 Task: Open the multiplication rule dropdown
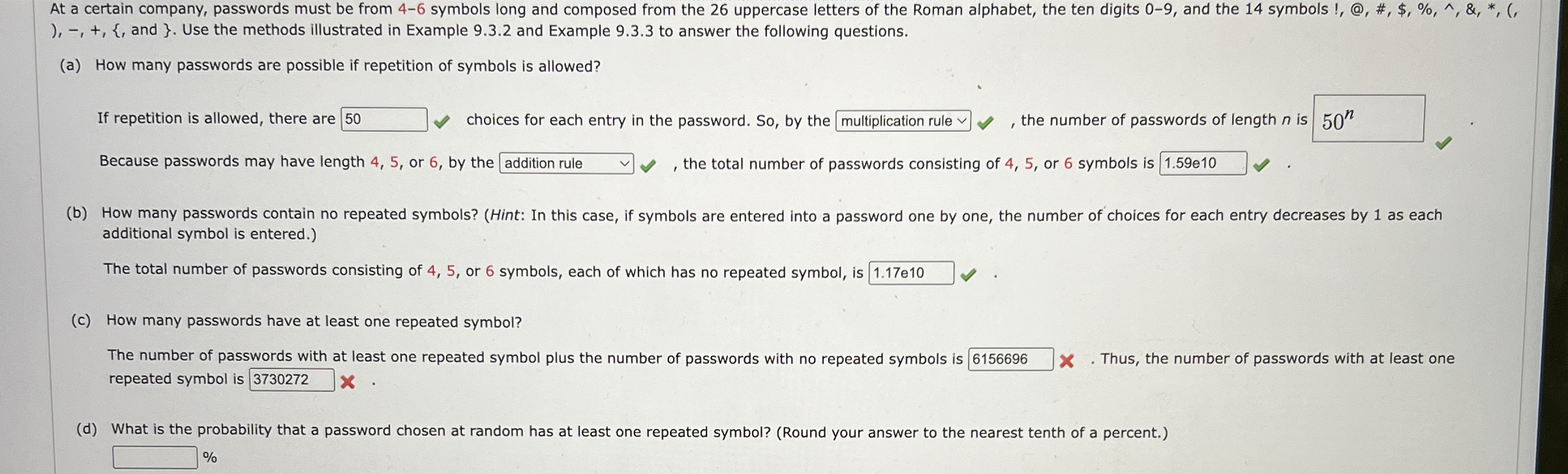[x=901, y=119]
